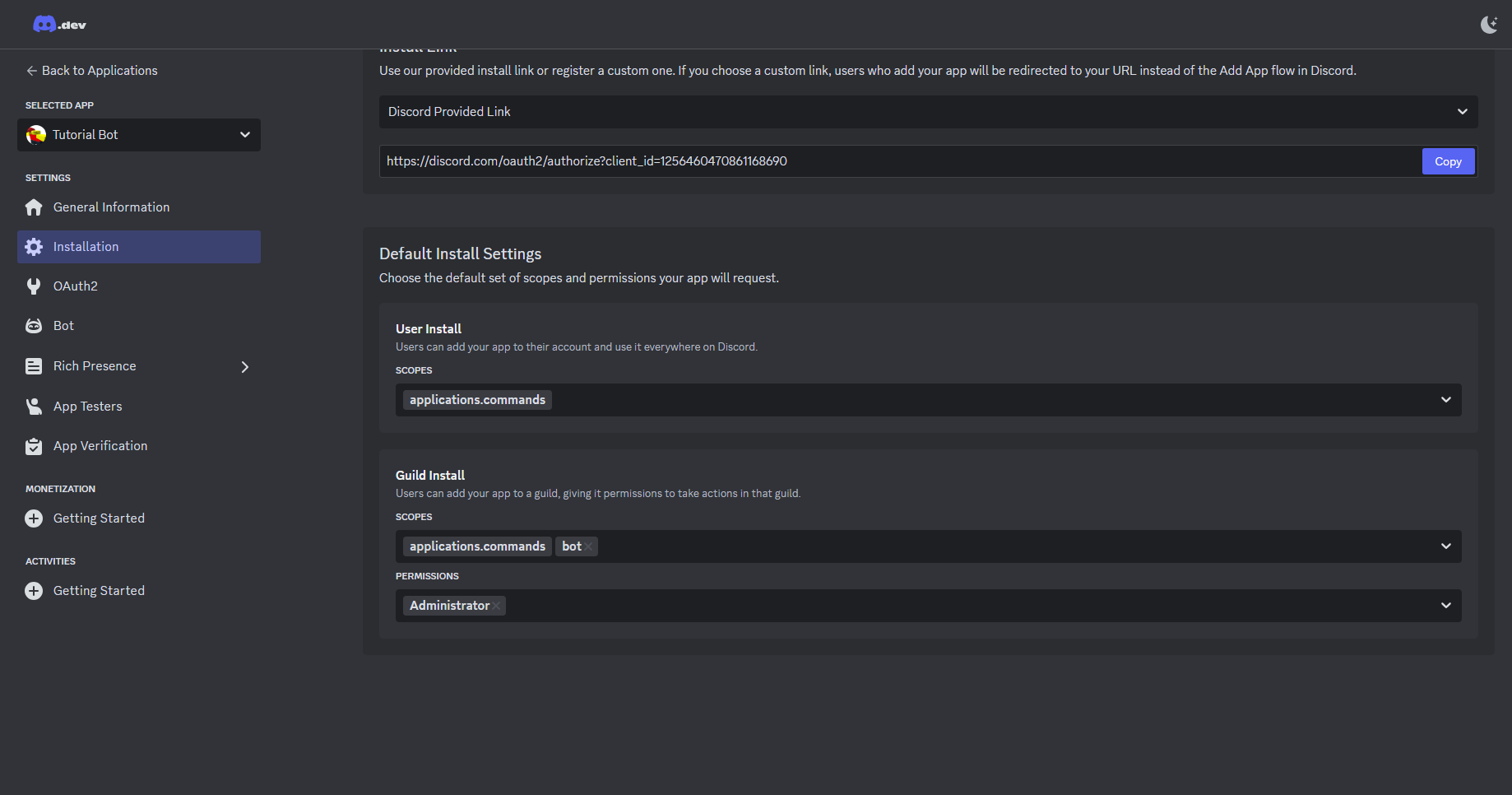The image size is (1512, 795).
Task: Click the App Verification clipboard icon
Action: [x=34, y=446]
